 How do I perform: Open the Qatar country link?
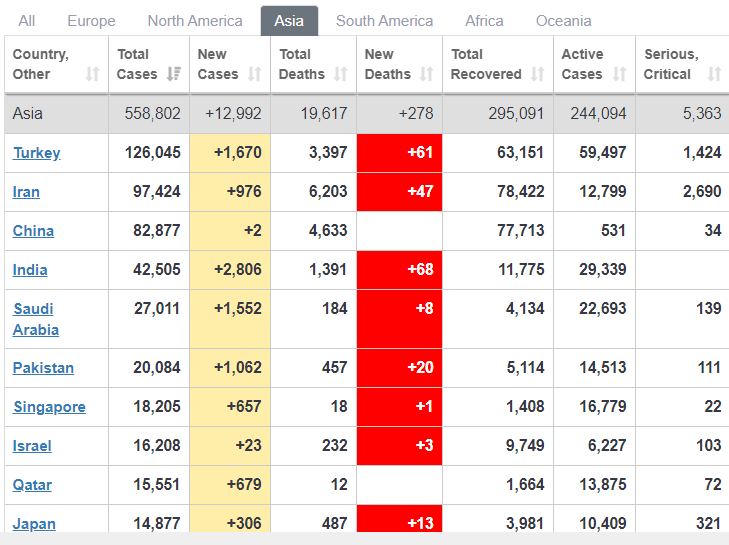32,485
